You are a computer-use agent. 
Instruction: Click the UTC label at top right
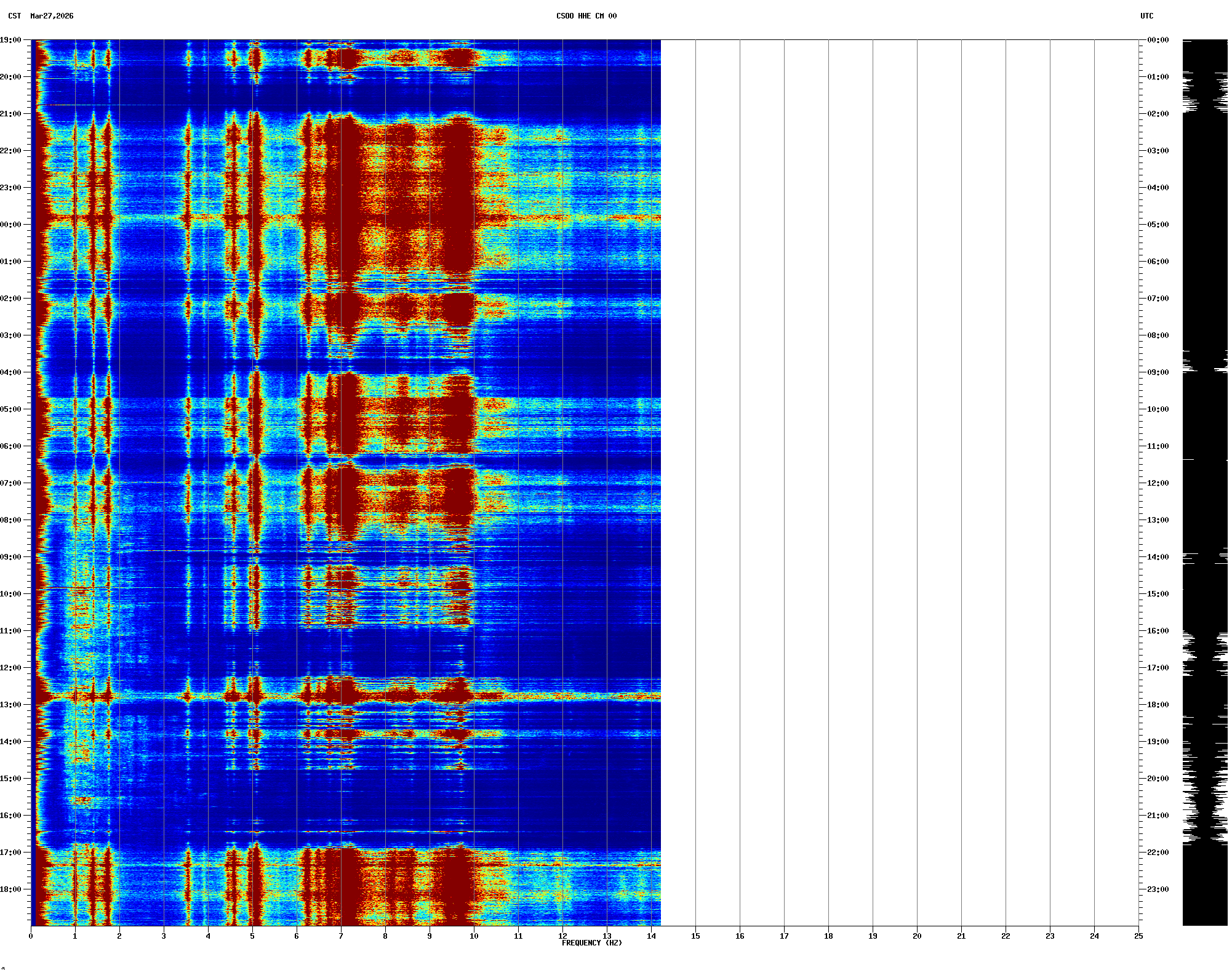pos(1146,16)
